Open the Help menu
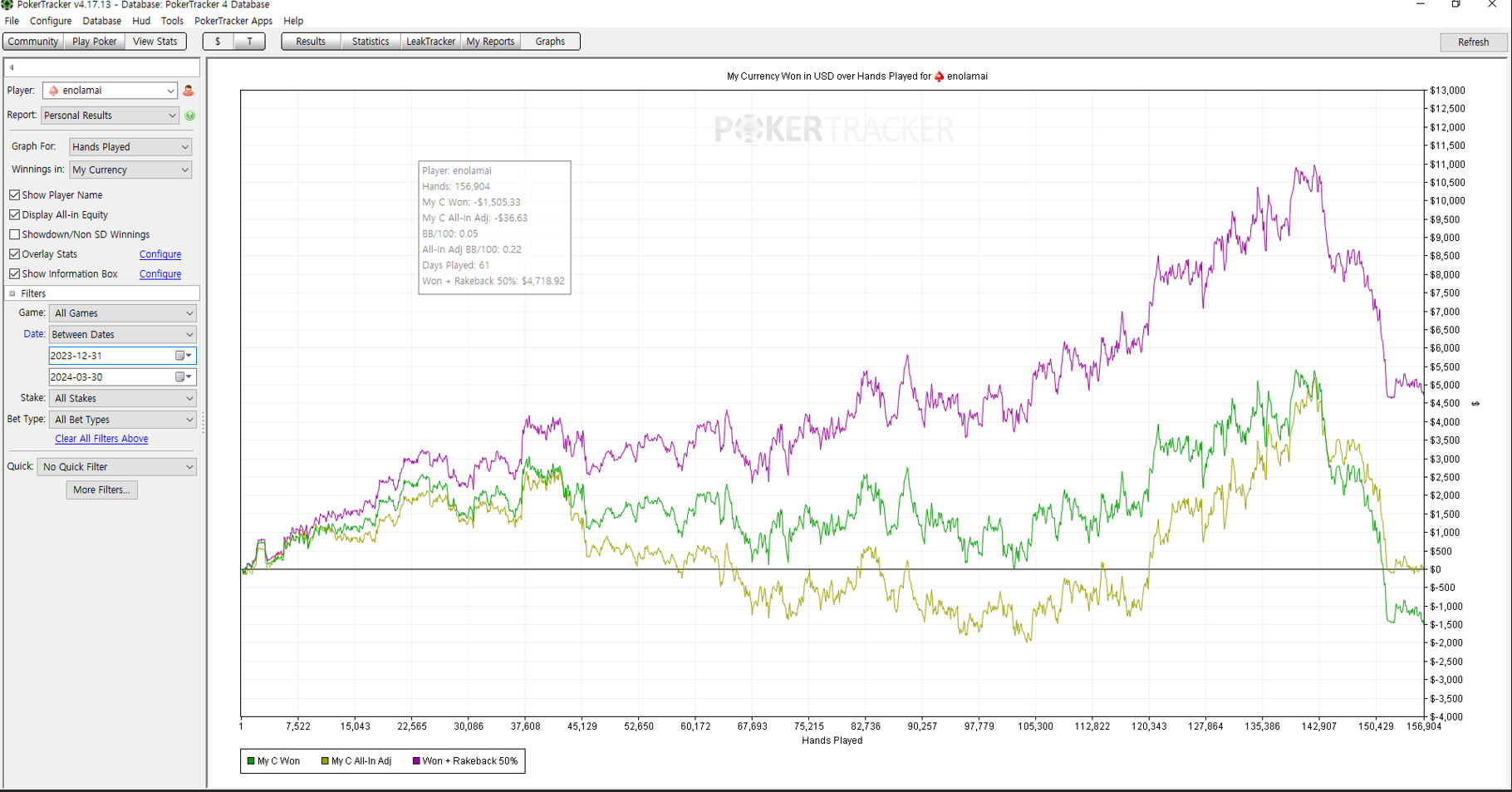 [293, 21]
